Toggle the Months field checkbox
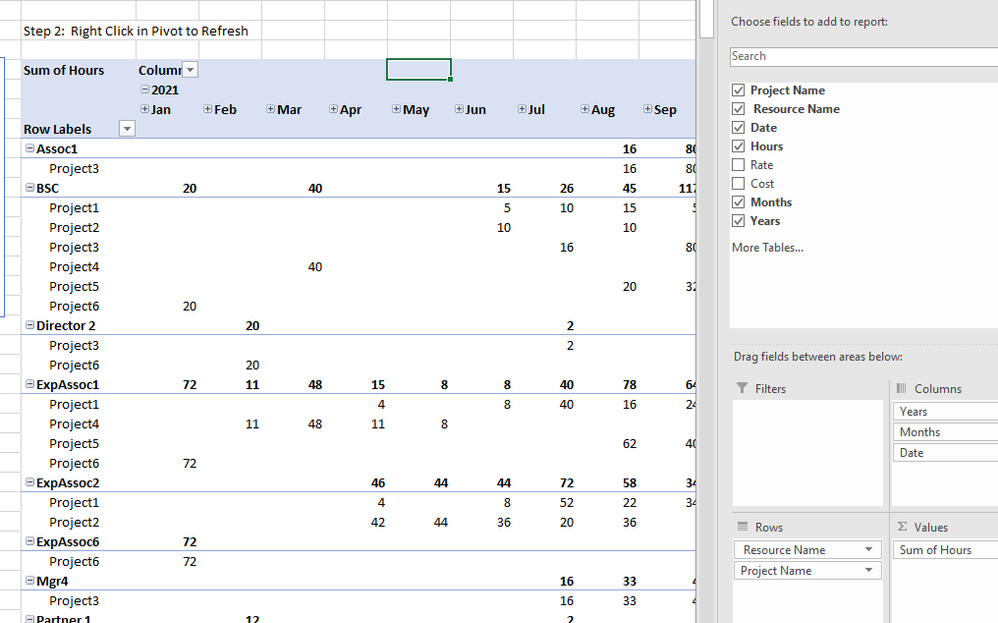The width and height of the screenshot is (998, 623). (738, 202)
